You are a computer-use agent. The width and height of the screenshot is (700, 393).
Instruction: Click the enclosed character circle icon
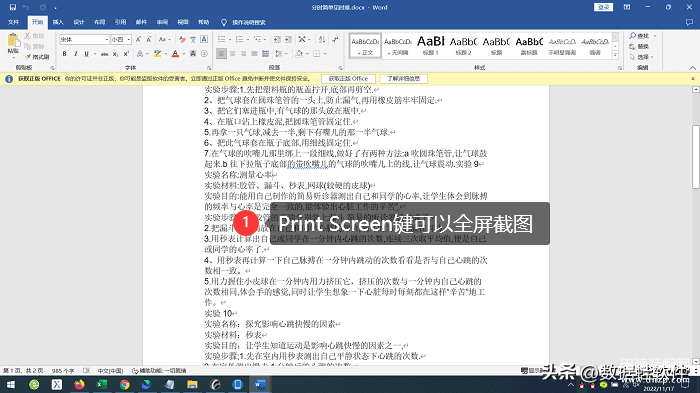[x=204, y=54]
